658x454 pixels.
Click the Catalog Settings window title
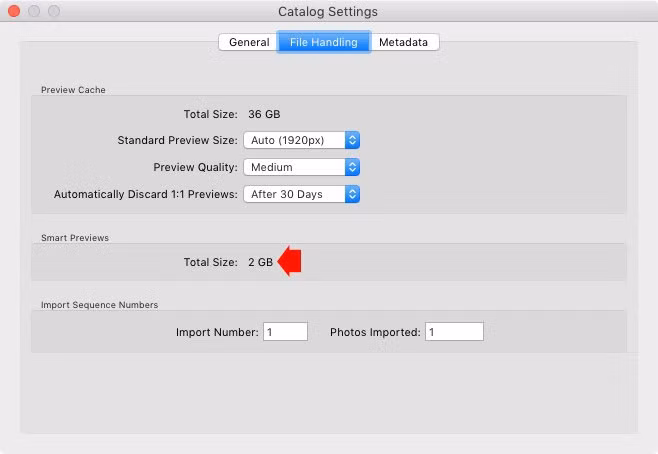pos(328,12)
